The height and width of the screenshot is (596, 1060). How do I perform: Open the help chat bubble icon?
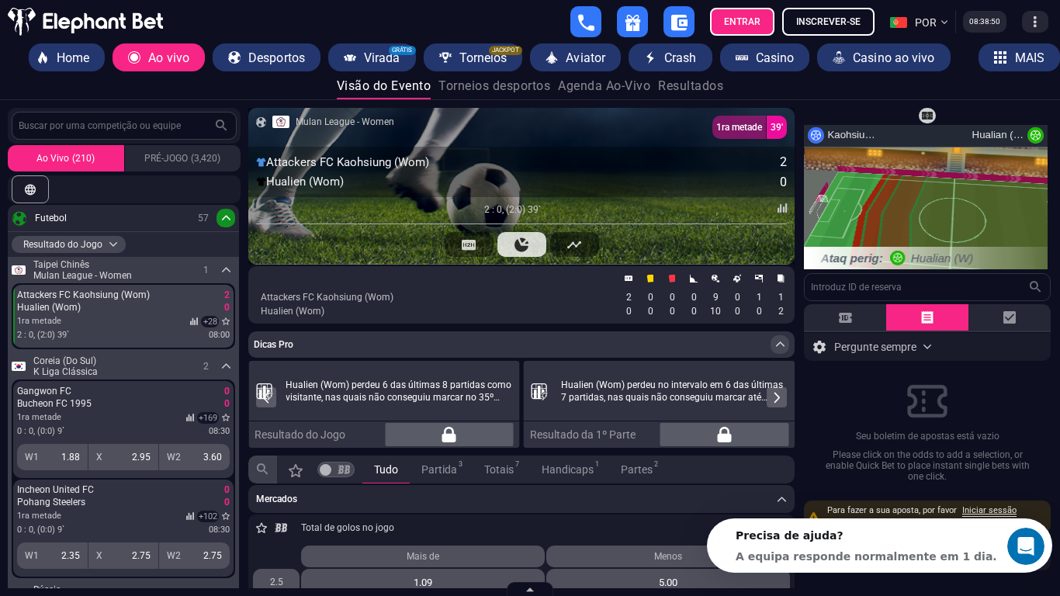[x=1026, y=545]
